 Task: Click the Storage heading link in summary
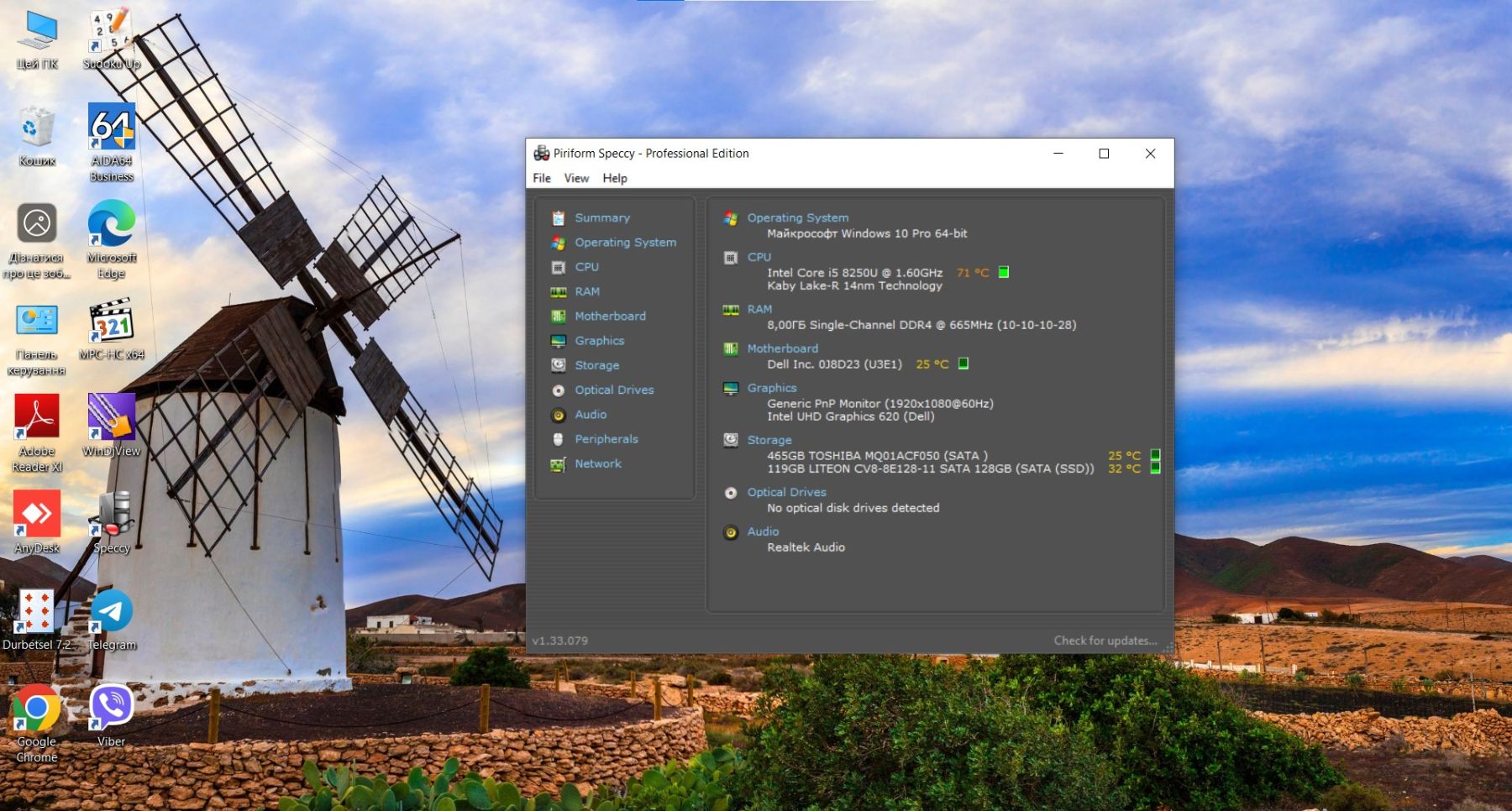tap(769, 440)
